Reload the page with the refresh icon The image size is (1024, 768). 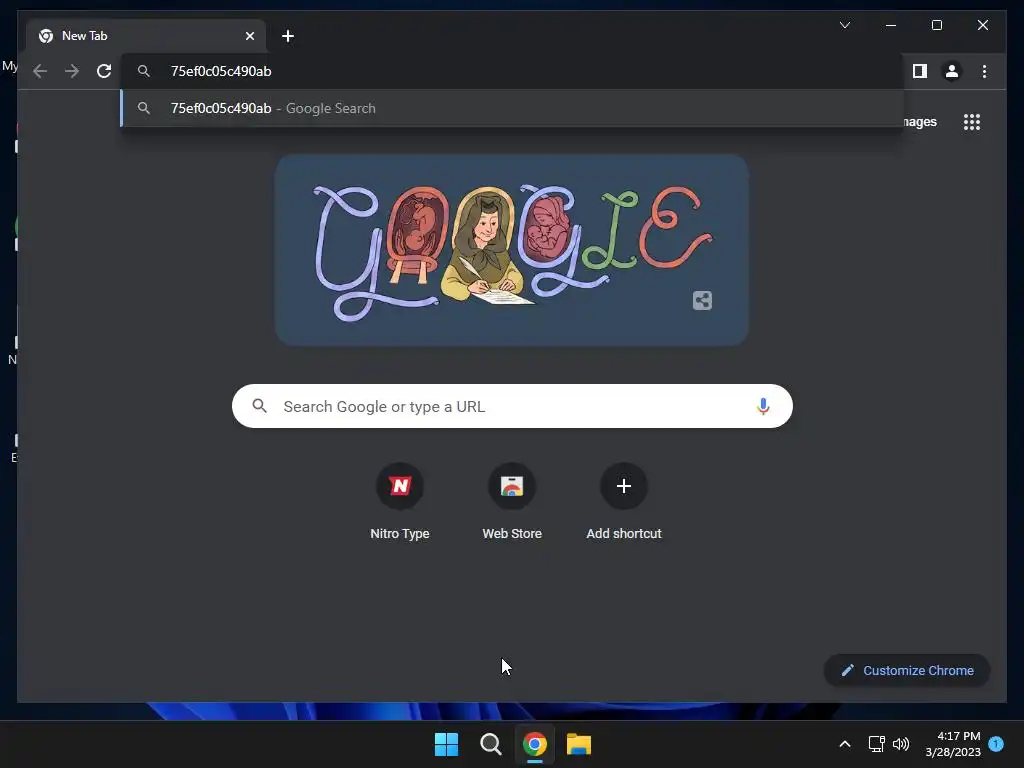click(x=104, y=71)
